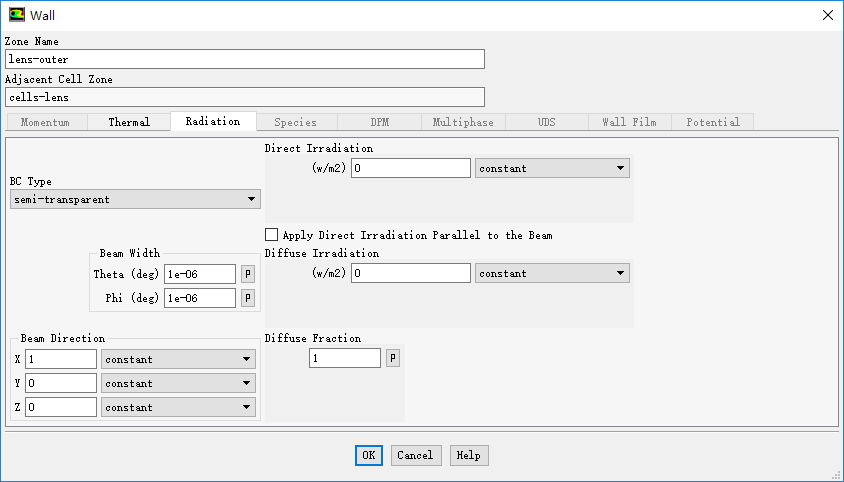844x482 pixels.
Task: Switch to the Momentum tab
Action: [x=45, y=122]
